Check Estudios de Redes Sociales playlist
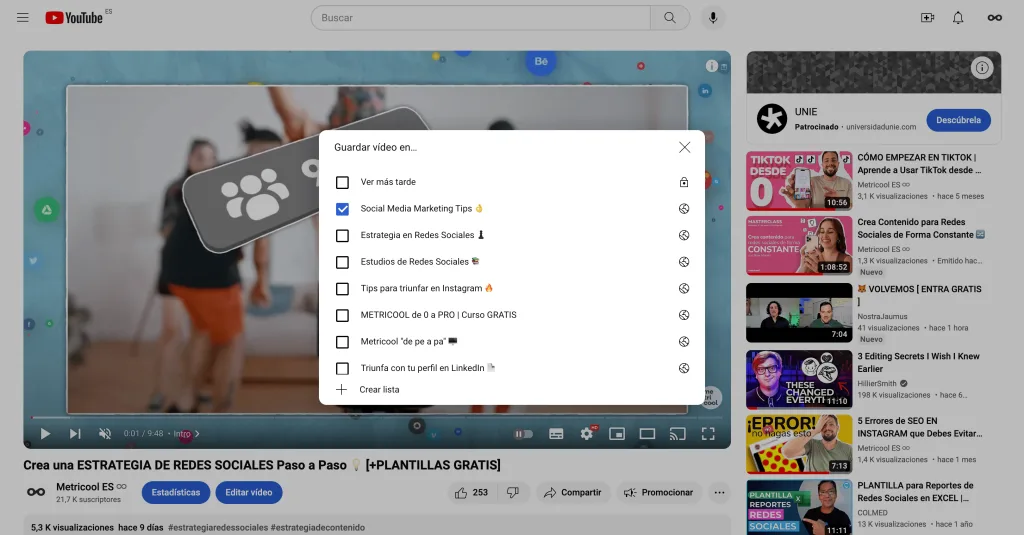Screen dimensions: 1024x535 coord(342,262)
